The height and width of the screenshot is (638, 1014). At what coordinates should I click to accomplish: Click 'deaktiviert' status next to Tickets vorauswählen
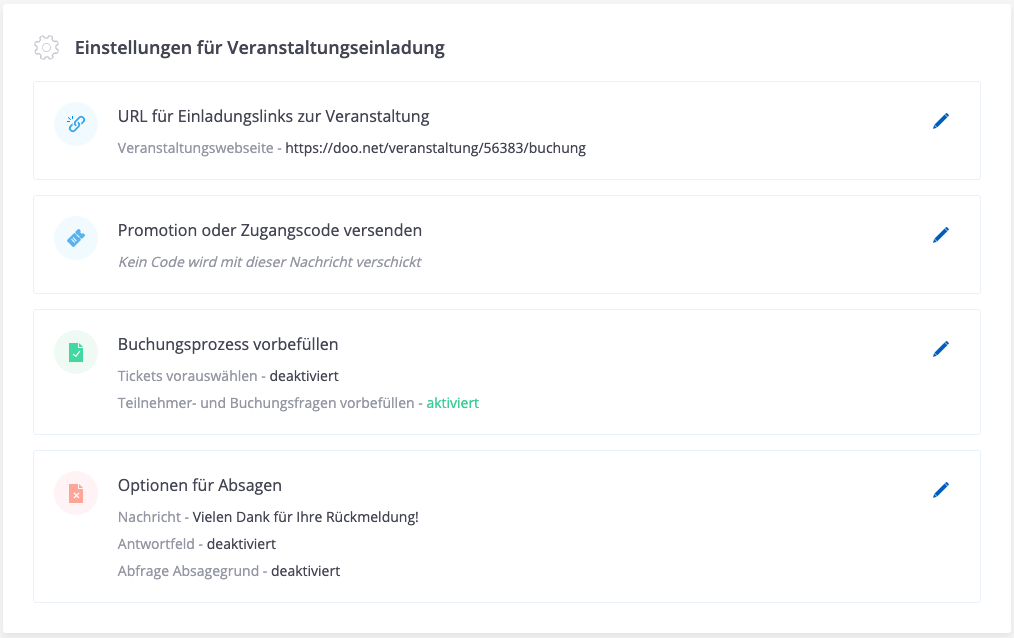click(x=304, y=376)
